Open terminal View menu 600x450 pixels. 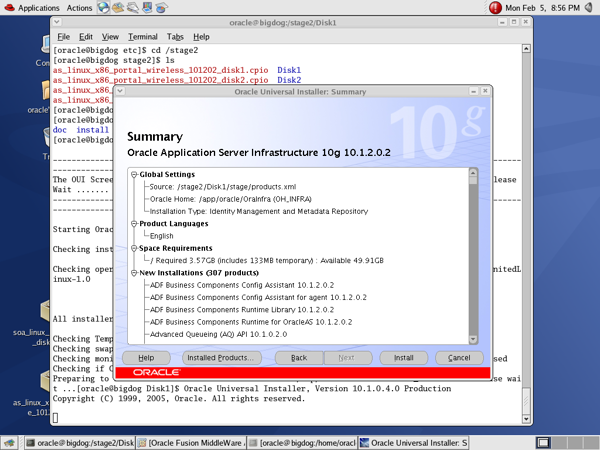(x=110, y=37)
